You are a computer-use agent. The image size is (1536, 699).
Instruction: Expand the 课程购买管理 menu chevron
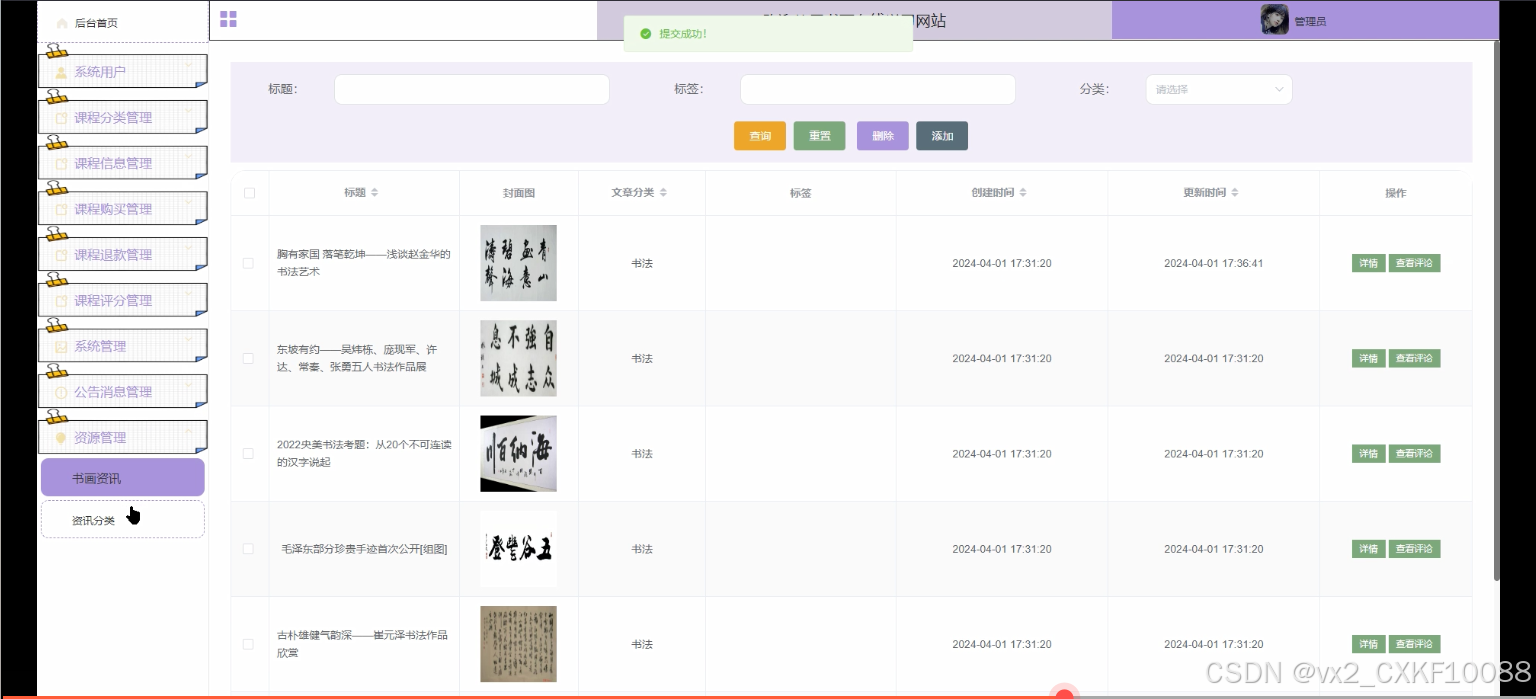tap(188, 203)
